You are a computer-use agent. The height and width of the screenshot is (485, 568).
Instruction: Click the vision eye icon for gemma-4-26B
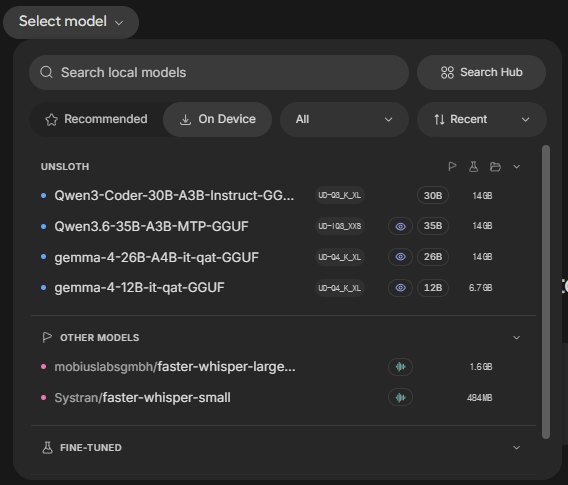(x=400, y=257)
